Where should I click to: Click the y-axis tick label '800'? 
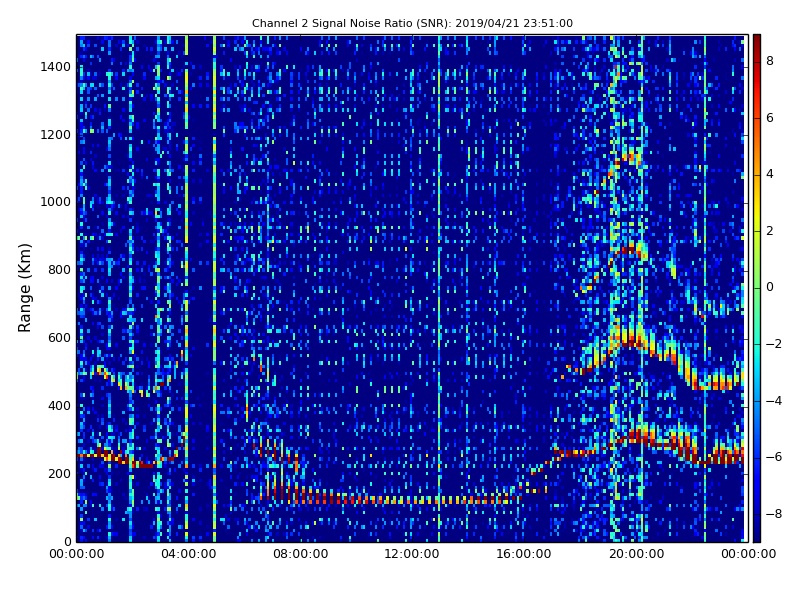[x=59, y=270]
